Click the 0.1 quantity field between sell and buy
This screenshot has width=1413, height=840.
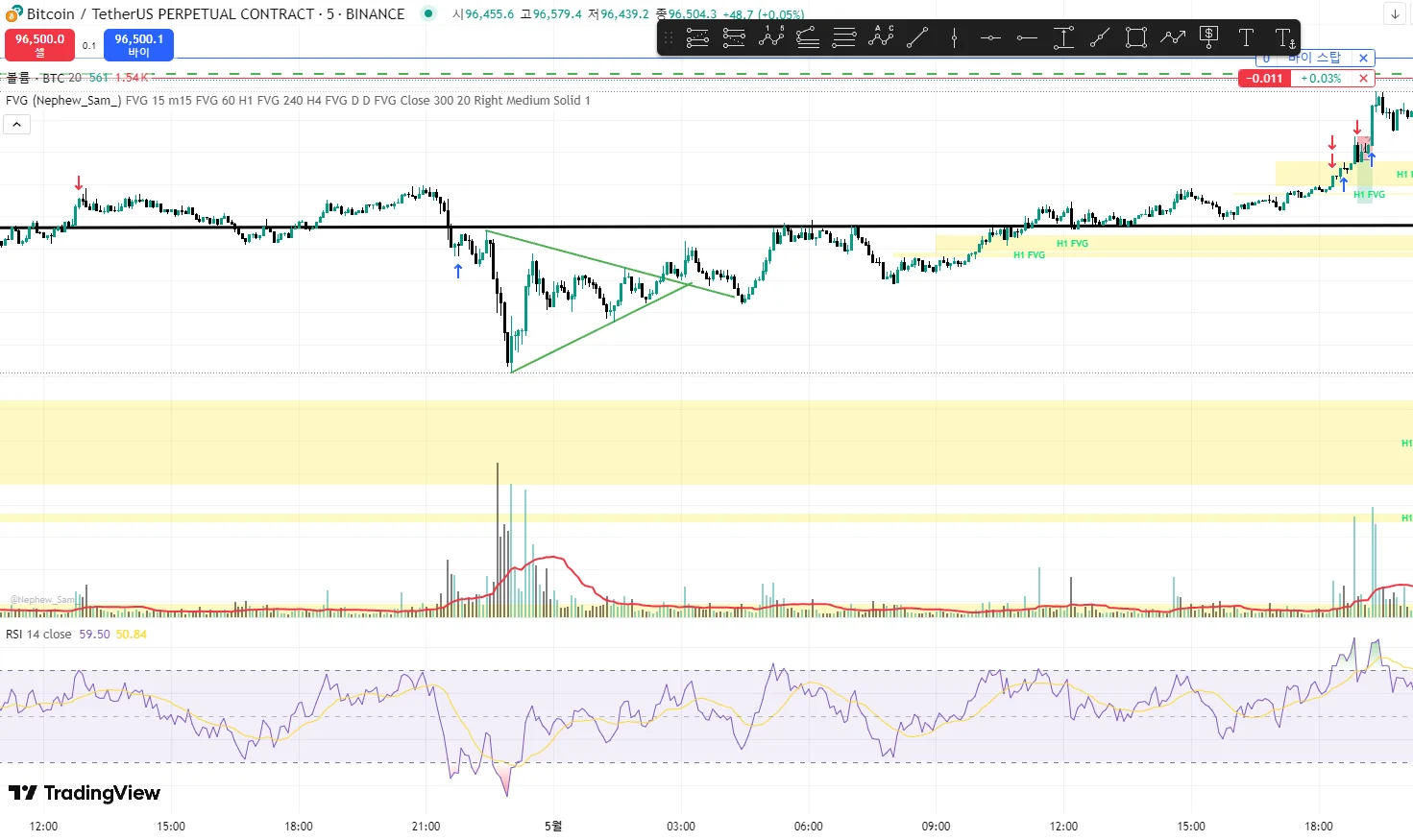89,45
